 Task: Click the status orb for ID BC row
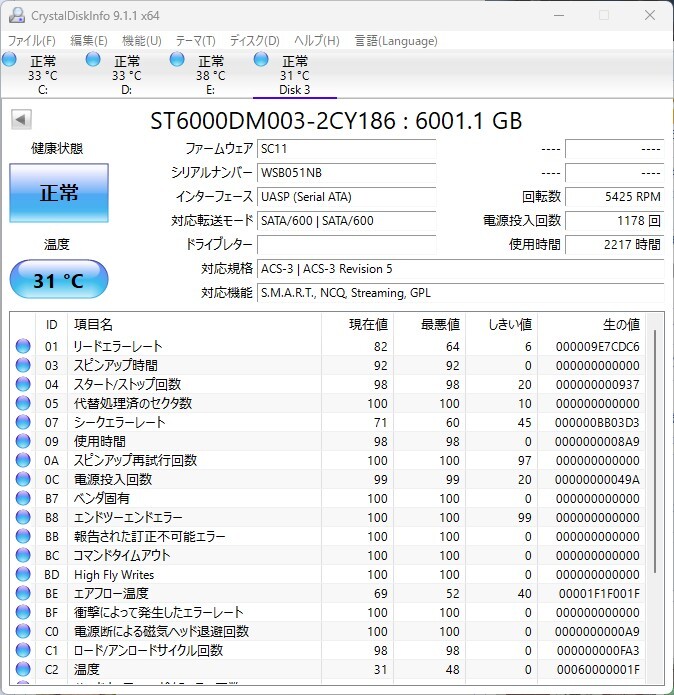(x=23, y=555)
